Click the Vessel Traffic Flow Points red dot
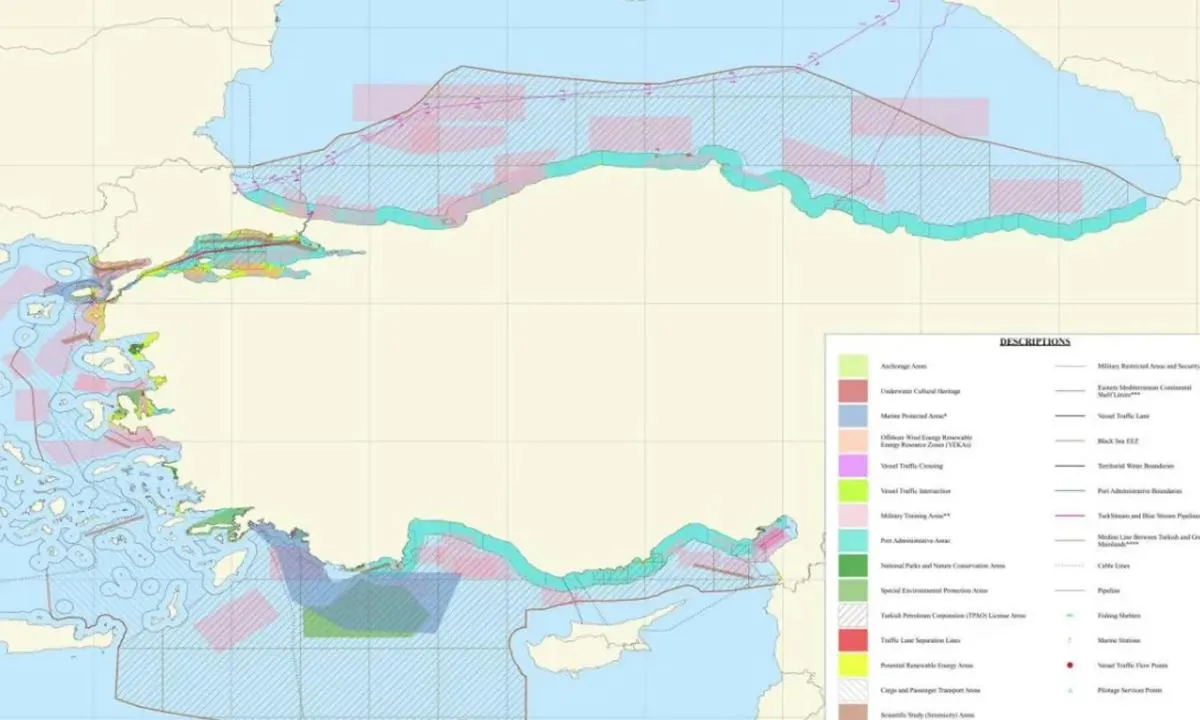The height and width of the screenshot is (720, 1200). 1070,665
